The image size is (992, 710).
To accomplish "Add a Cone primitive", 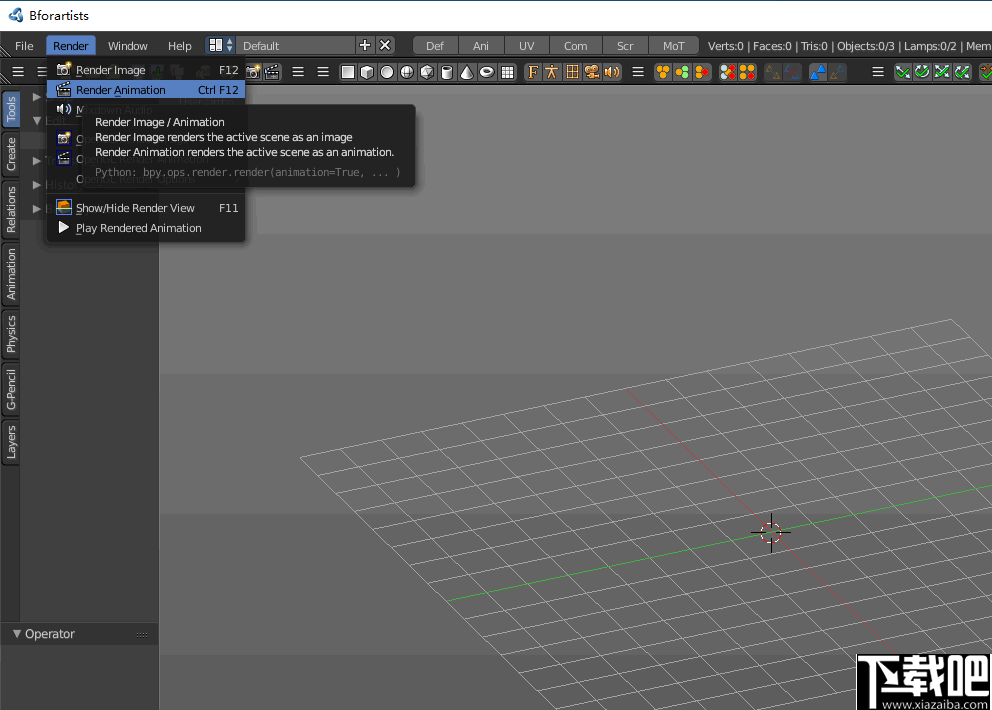I will [x=466, y=72].
